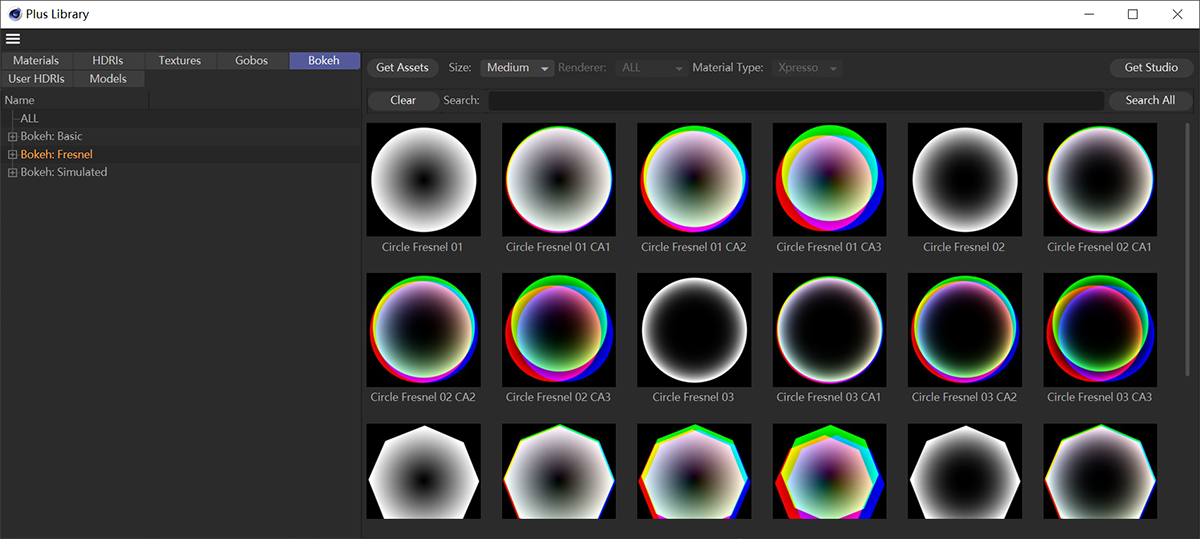1200x539 pixels.
Task: Expand the Bokeh: Simulated tree node
Action: coord(12,172)
